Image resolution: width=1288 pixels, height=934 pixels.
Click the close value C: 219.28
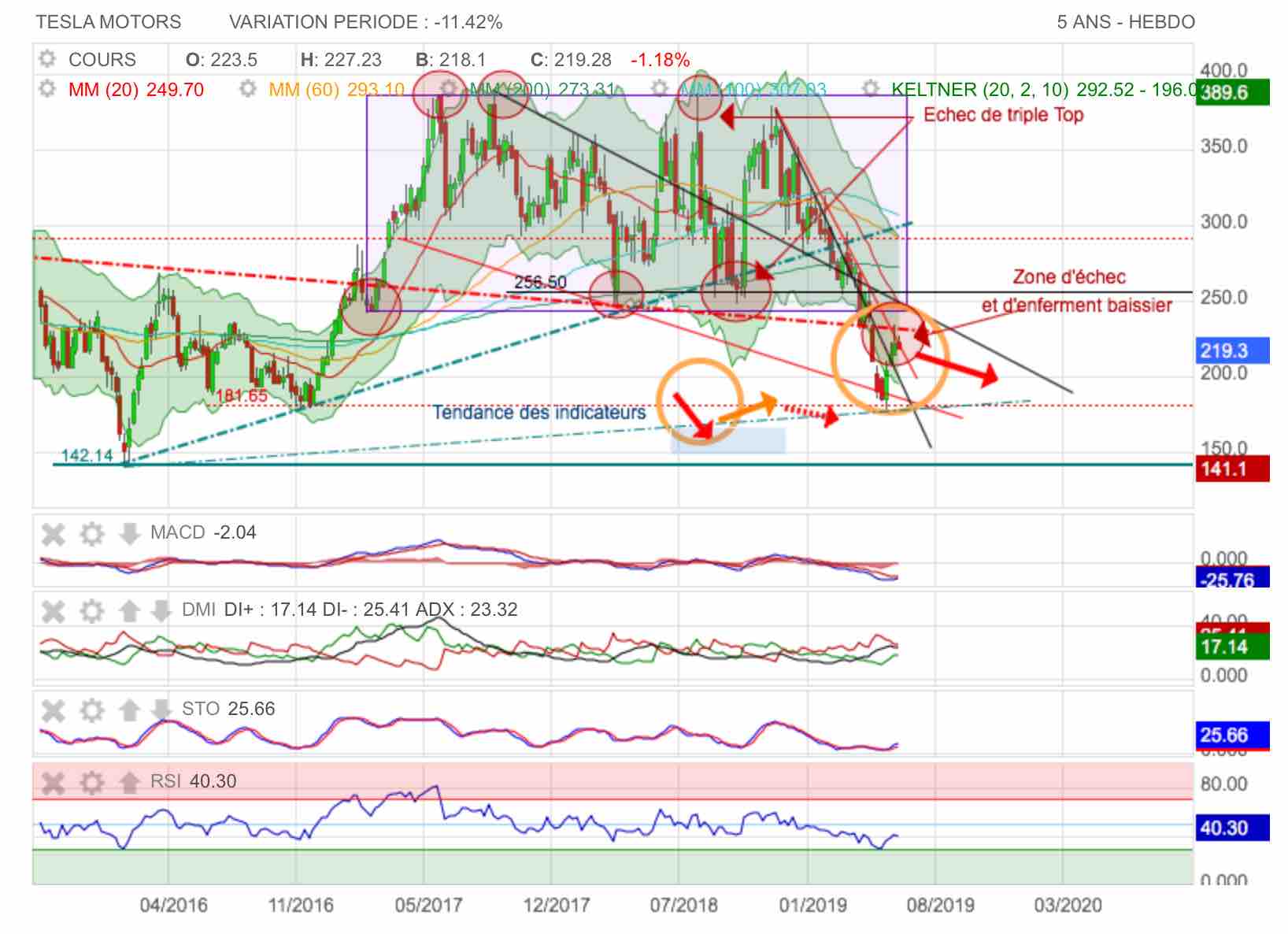571,60
